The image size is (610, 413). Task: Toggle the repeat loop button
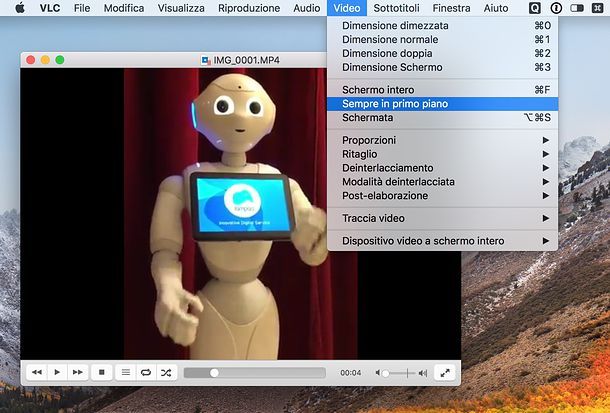pos(146,372)
